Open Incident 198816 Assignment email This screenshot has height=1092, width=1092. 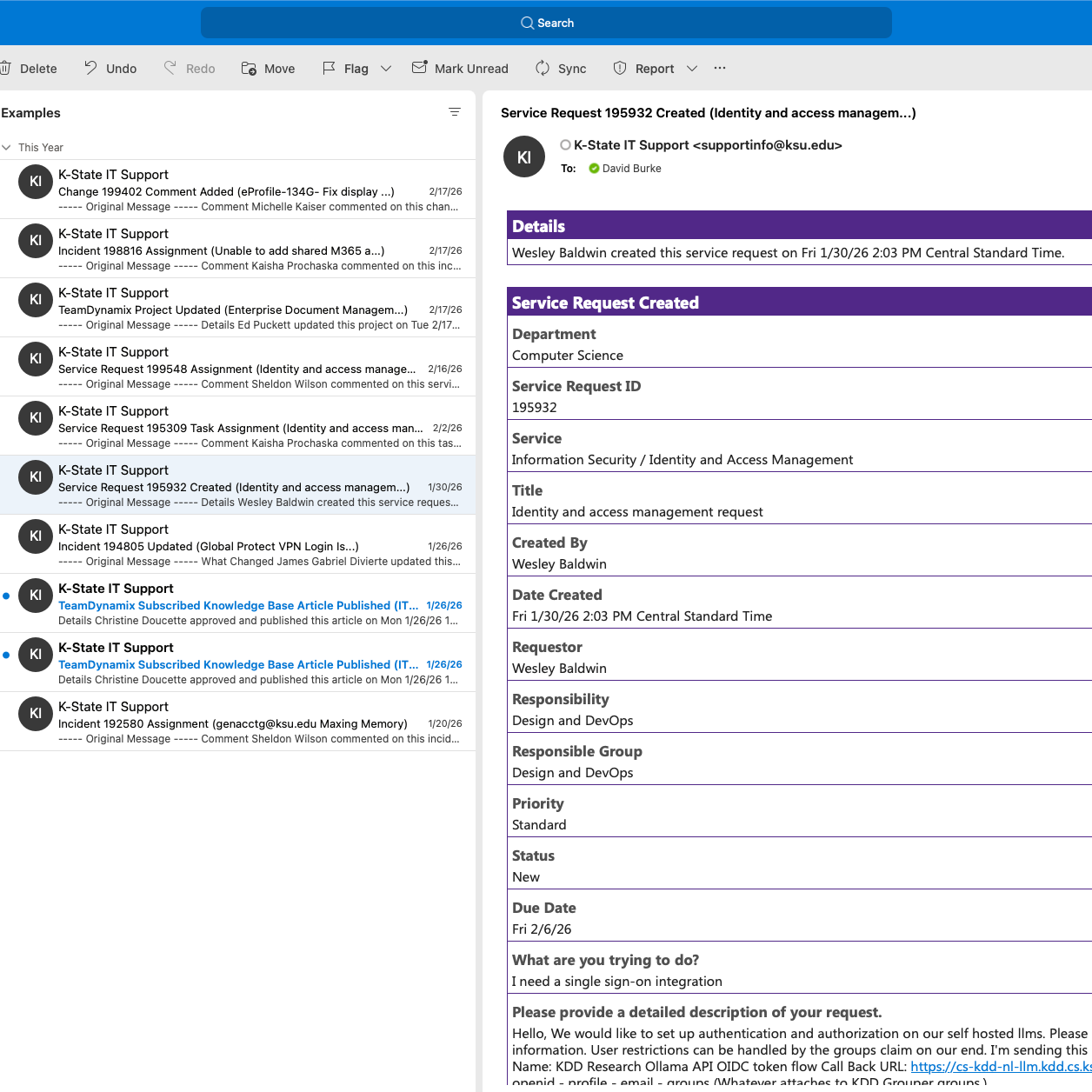coord(238,249)
